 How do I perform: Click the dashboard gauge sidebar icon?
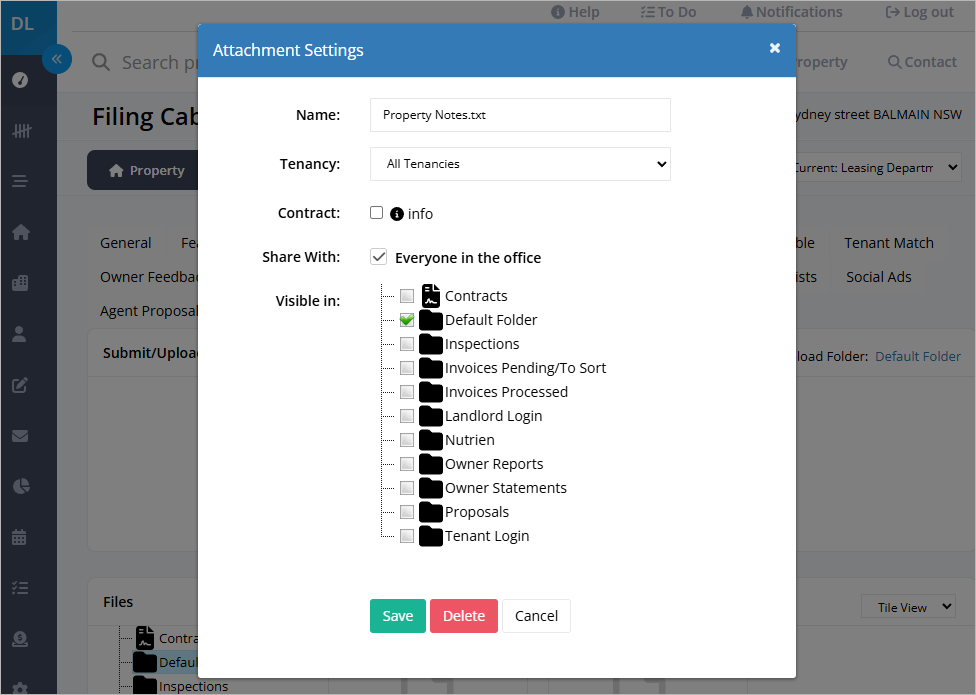(x=20, y=80)
